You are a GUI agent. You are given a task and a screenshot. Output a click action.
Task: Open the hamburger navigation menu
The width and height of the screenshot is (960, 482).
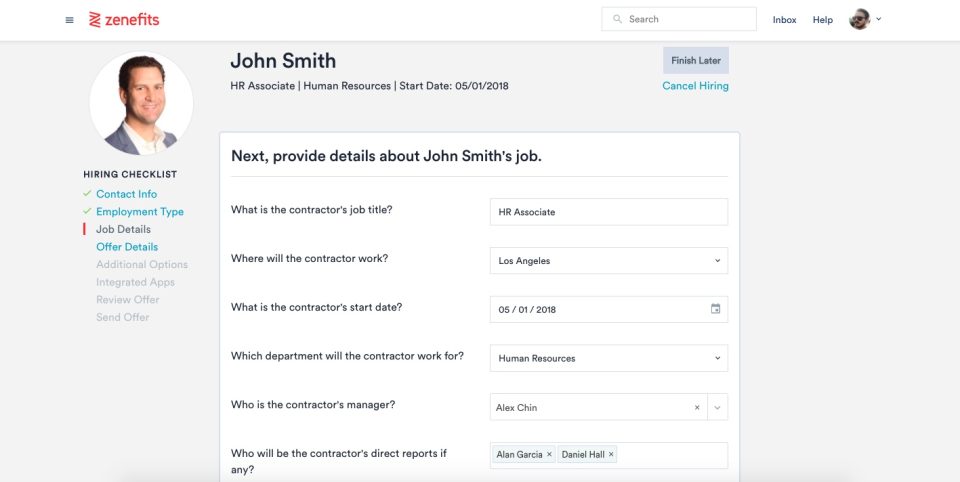coord(69,20)
